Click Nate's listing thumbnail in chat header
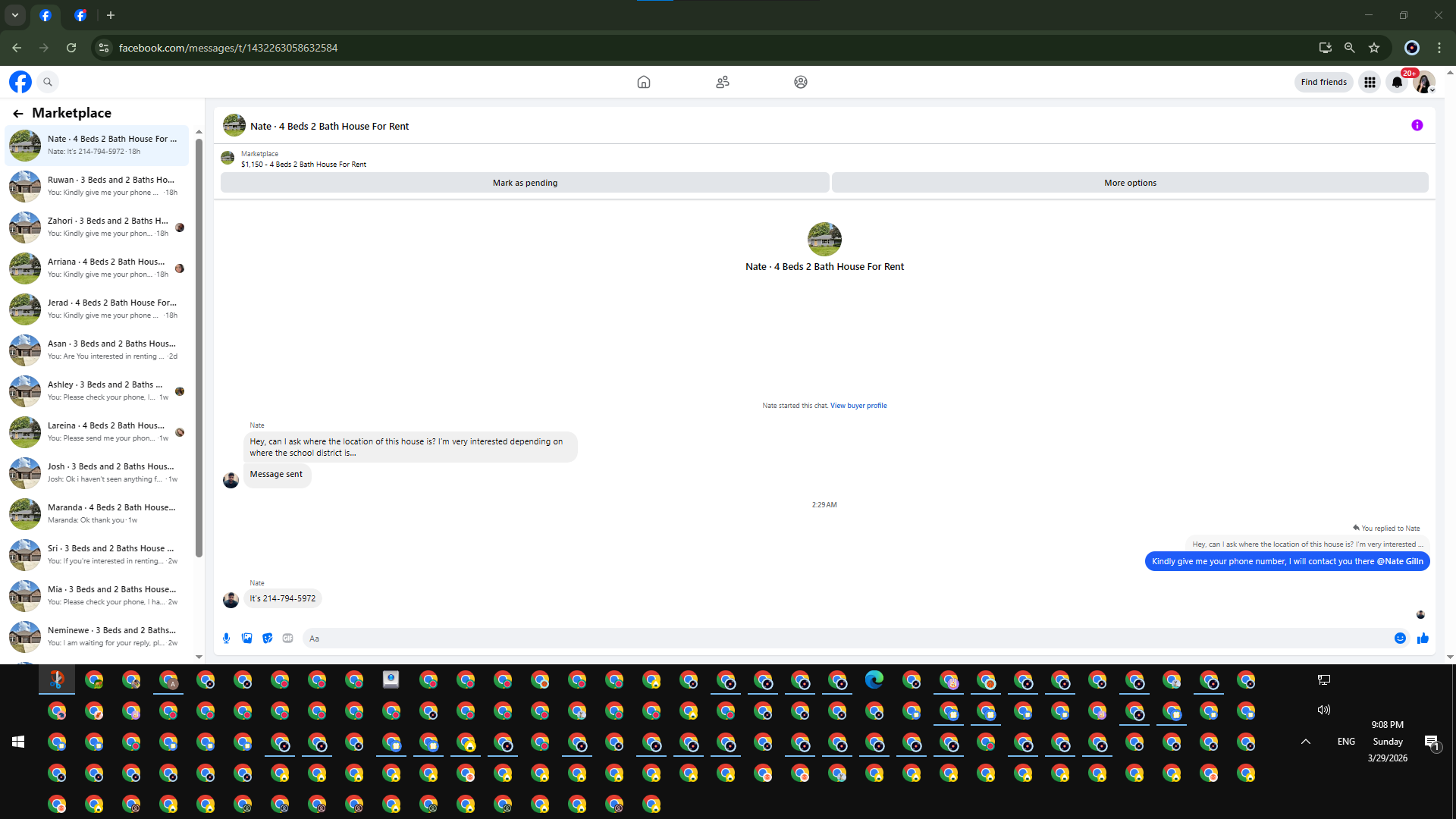The image size is (1456, 819). [234, 126]
